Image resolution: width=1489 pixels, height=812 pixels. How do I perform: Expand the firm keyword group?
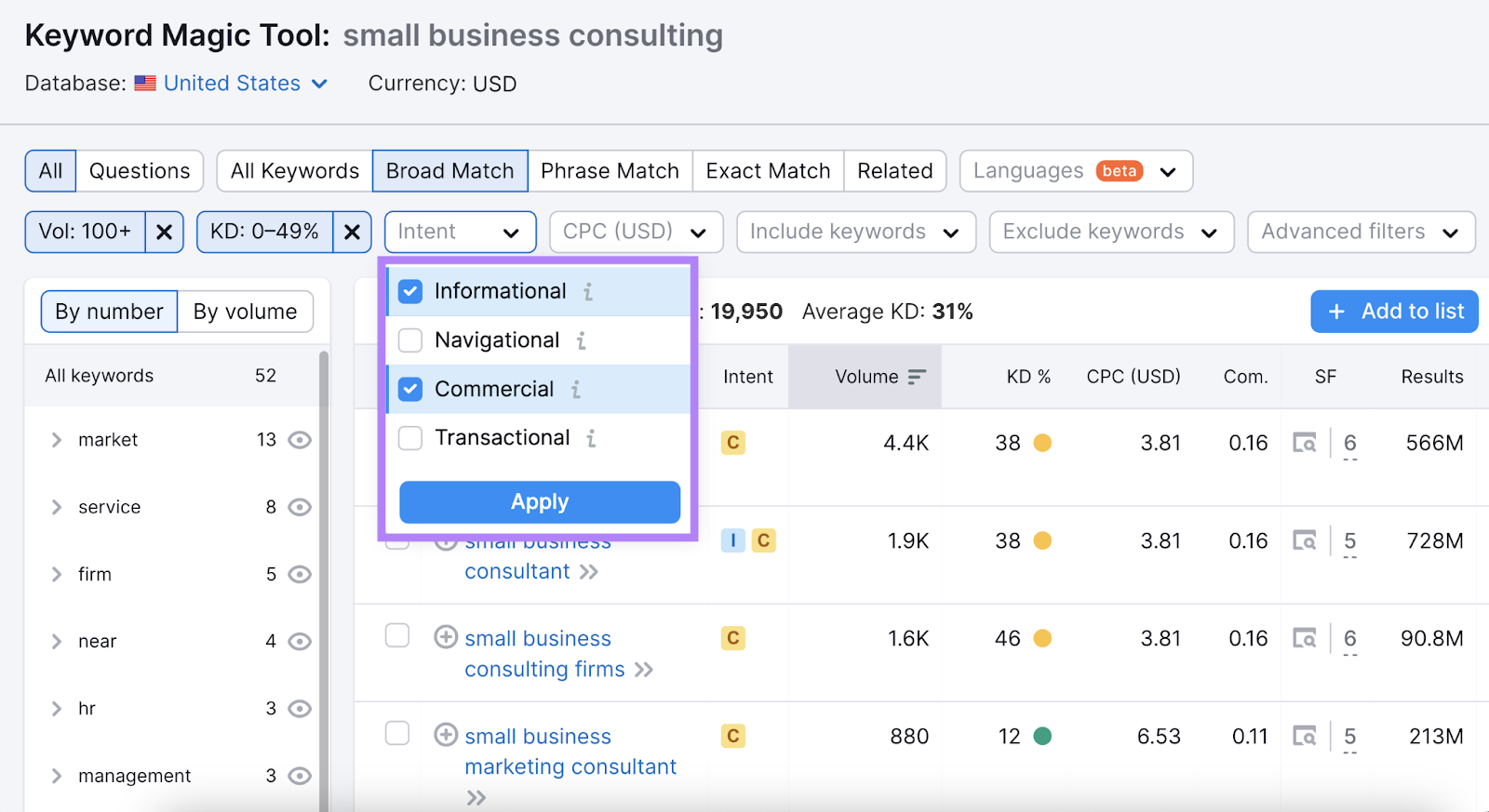coord(57,575)
